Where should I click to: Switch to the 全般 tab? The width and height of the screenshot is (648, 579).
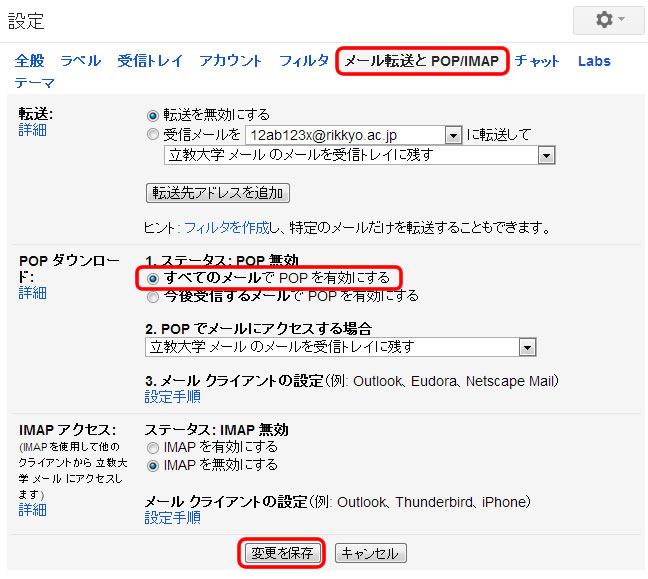[29, 61]
